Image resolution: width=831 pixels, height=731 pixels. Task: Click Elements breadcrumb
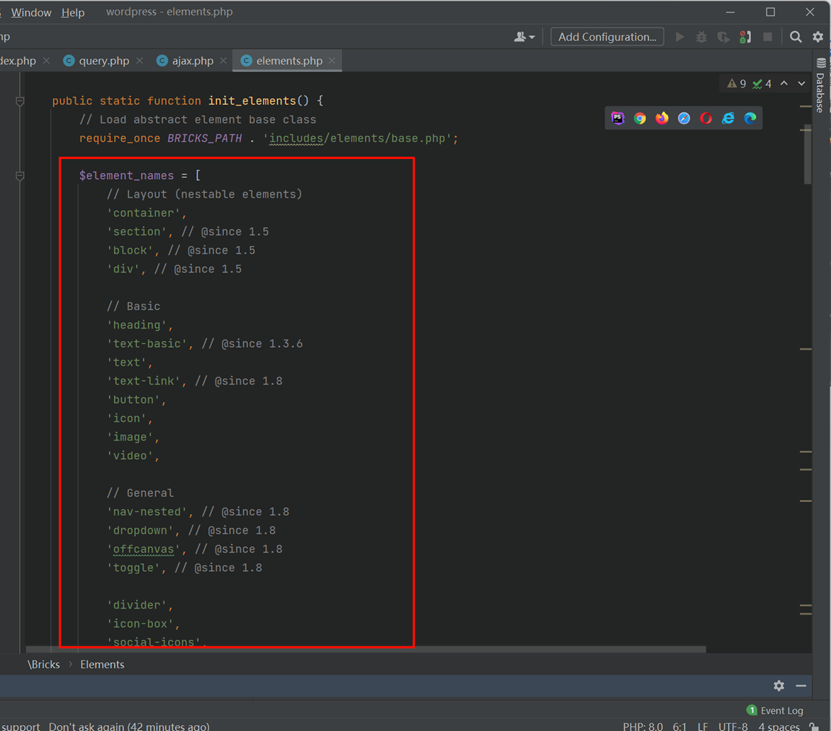102,664
